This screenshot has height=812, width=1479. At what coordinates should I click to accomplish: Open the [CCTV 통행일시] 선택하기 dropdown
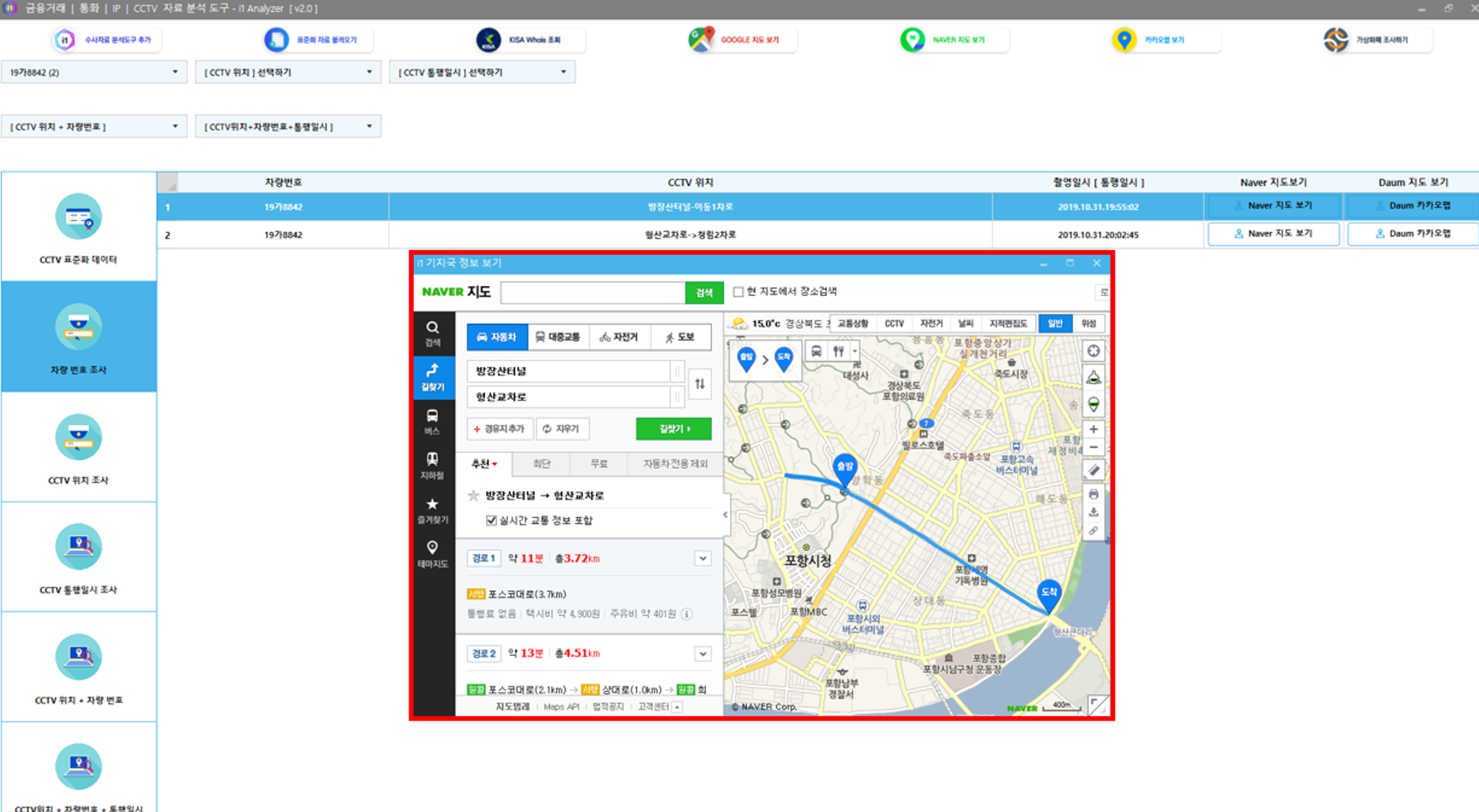point(482,72)
